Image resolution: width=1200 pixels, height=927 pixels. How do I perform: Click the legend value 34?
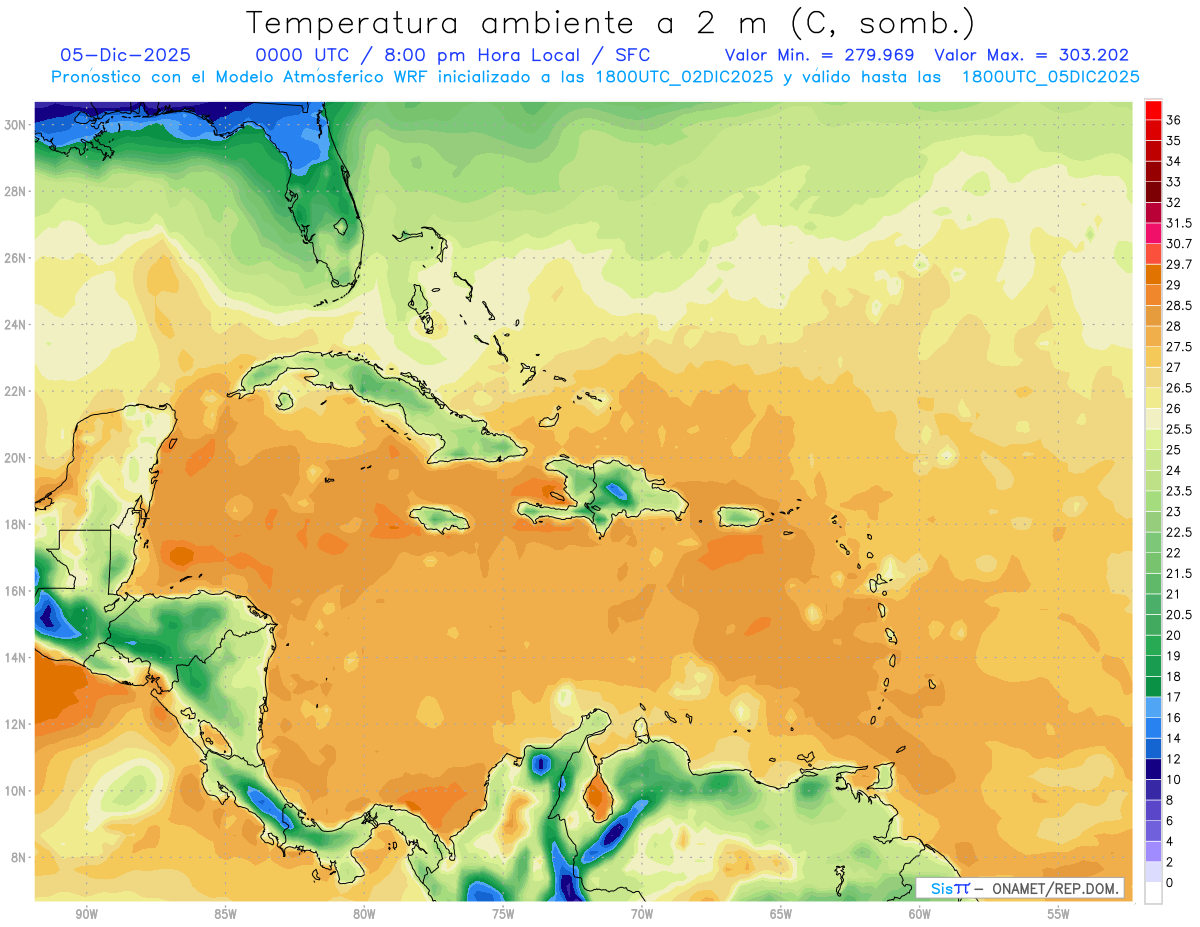1174,161
